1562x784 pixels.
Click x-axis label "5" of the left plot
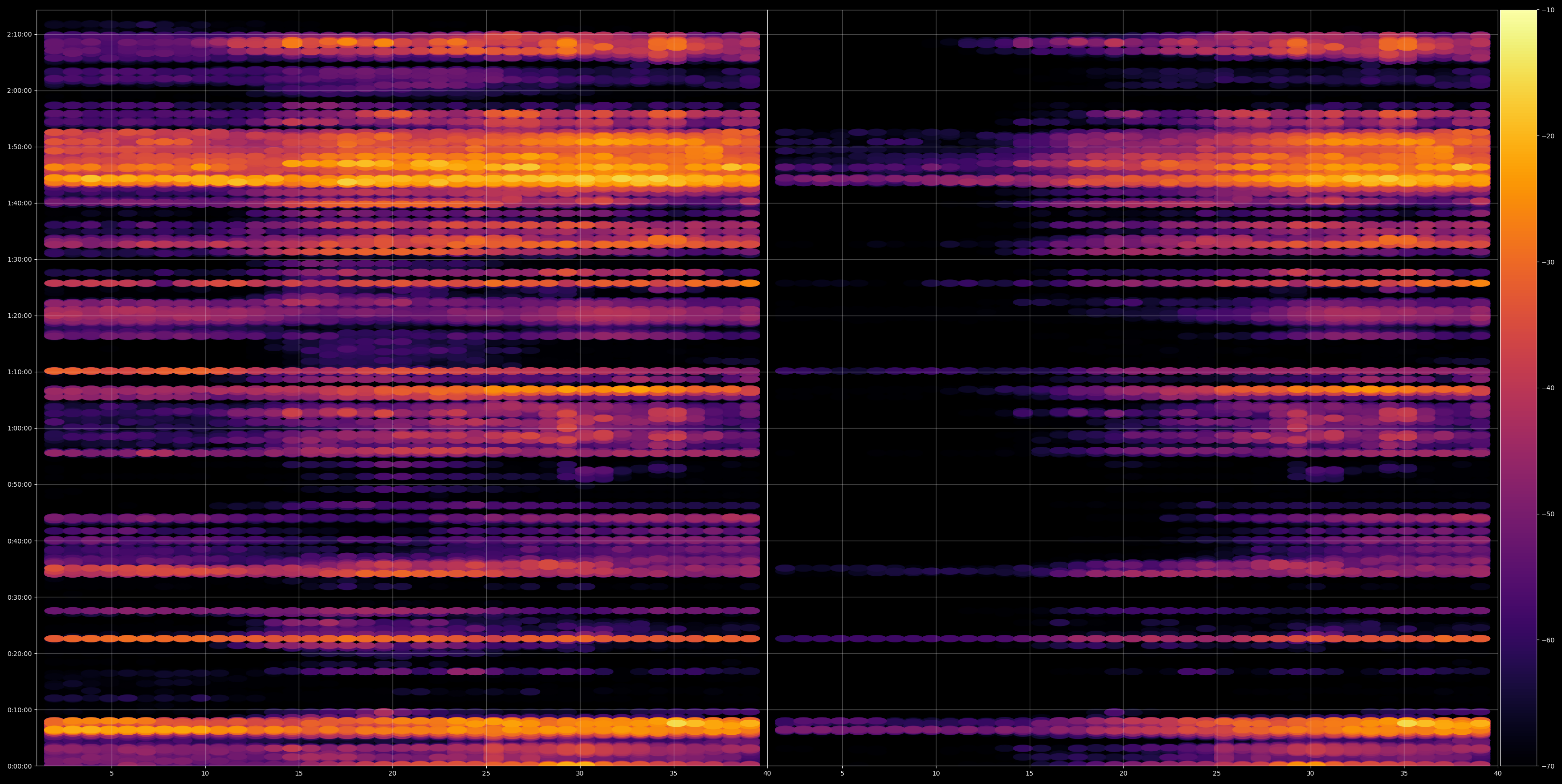pos(112,774)
